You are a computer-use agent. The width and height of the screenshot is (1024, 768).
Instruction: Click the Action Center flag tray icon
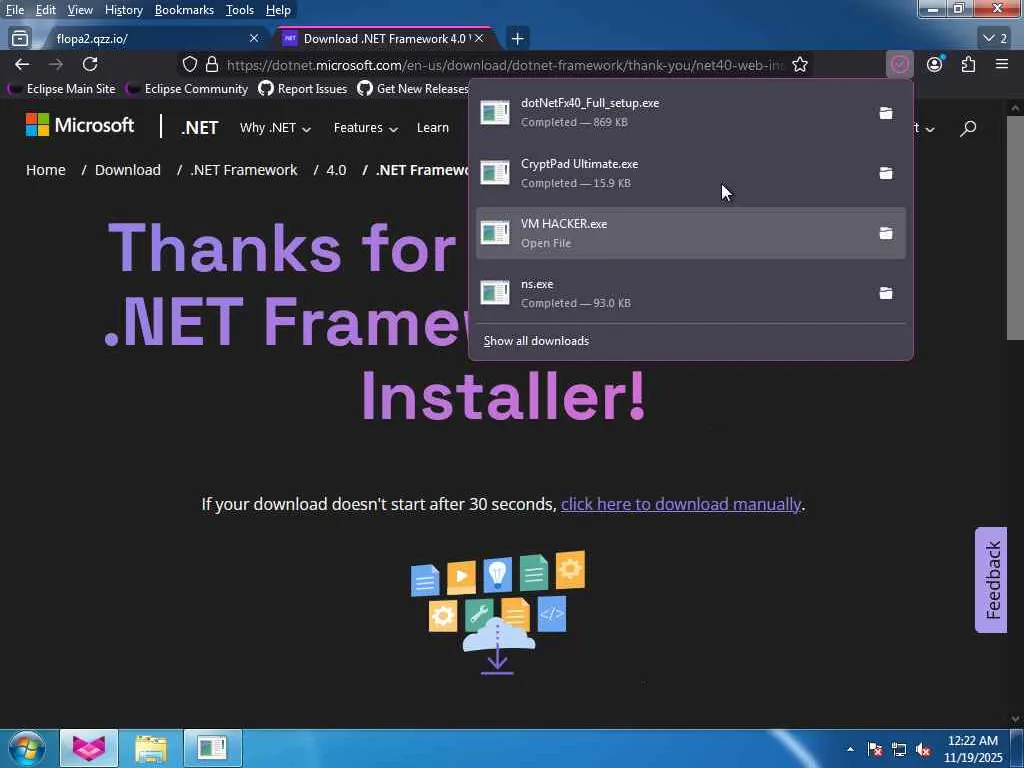tap(874, 749)
